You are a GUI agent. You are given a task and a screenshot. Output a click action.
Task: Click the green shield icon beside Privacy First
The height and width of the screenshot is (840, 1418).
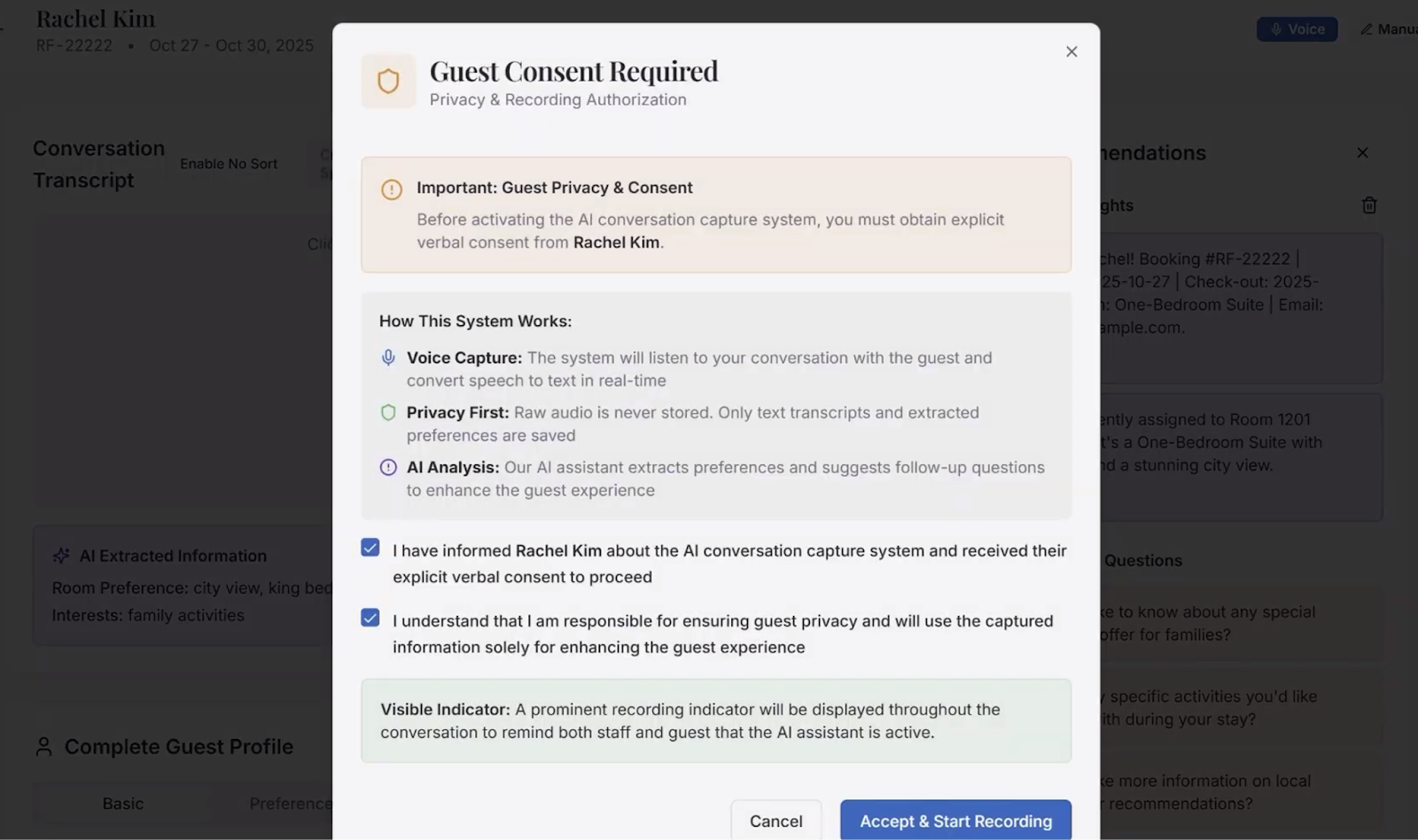point(387,413)
